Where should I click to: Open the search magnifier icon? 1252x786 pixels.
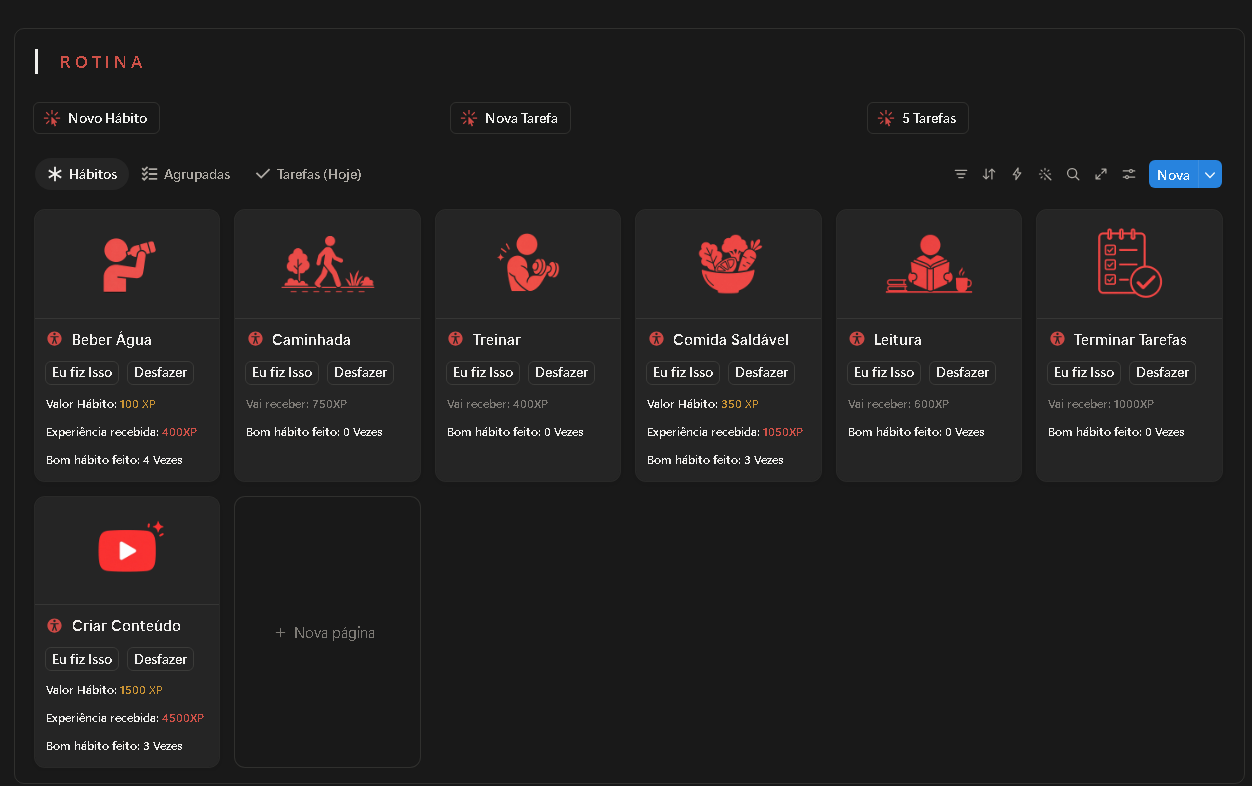click(1073, 174)
